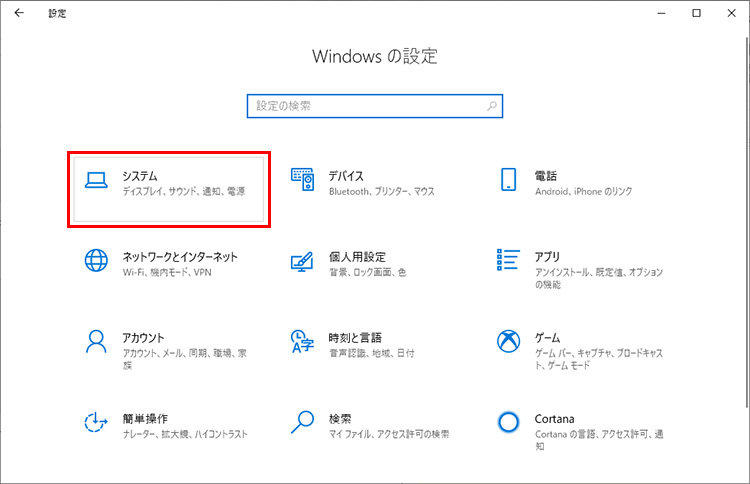This screenshot has height=484, width=750.
Task: Open the ゲーム Xbox icon
Action: (508, 341)
